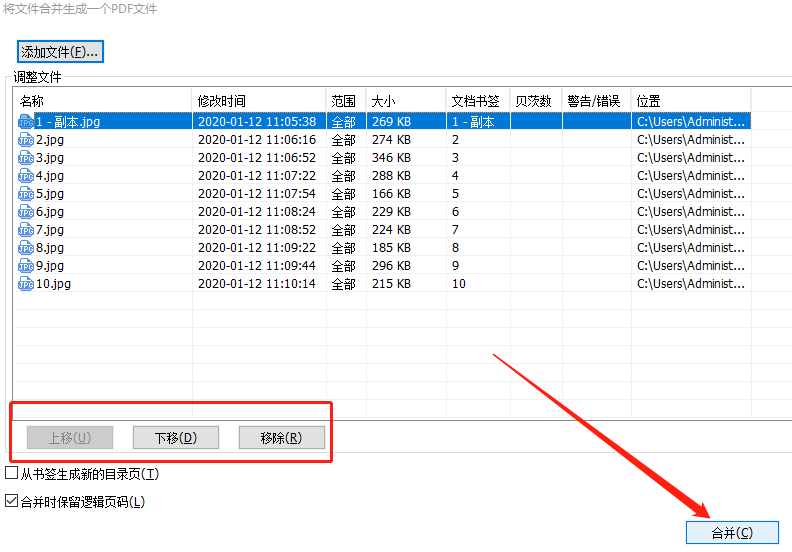
Task: Click the JPG icon next to 7.jpg
Action: 26,230
